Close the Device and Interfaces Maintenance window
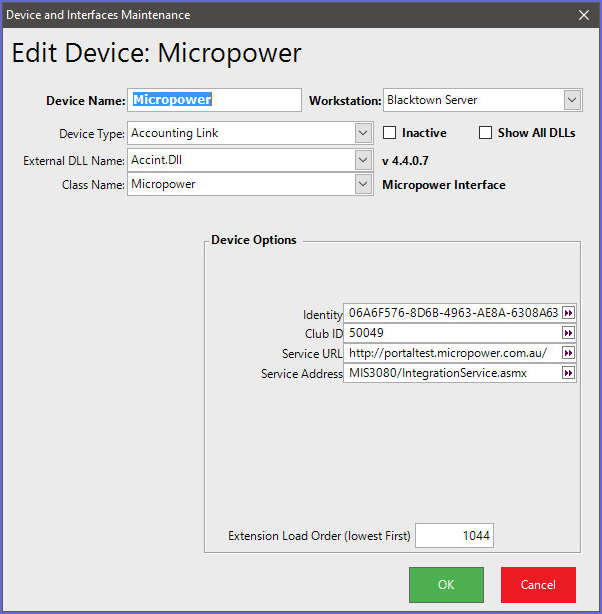The width and height of the screenshot is (602, 614). [584, 15]
